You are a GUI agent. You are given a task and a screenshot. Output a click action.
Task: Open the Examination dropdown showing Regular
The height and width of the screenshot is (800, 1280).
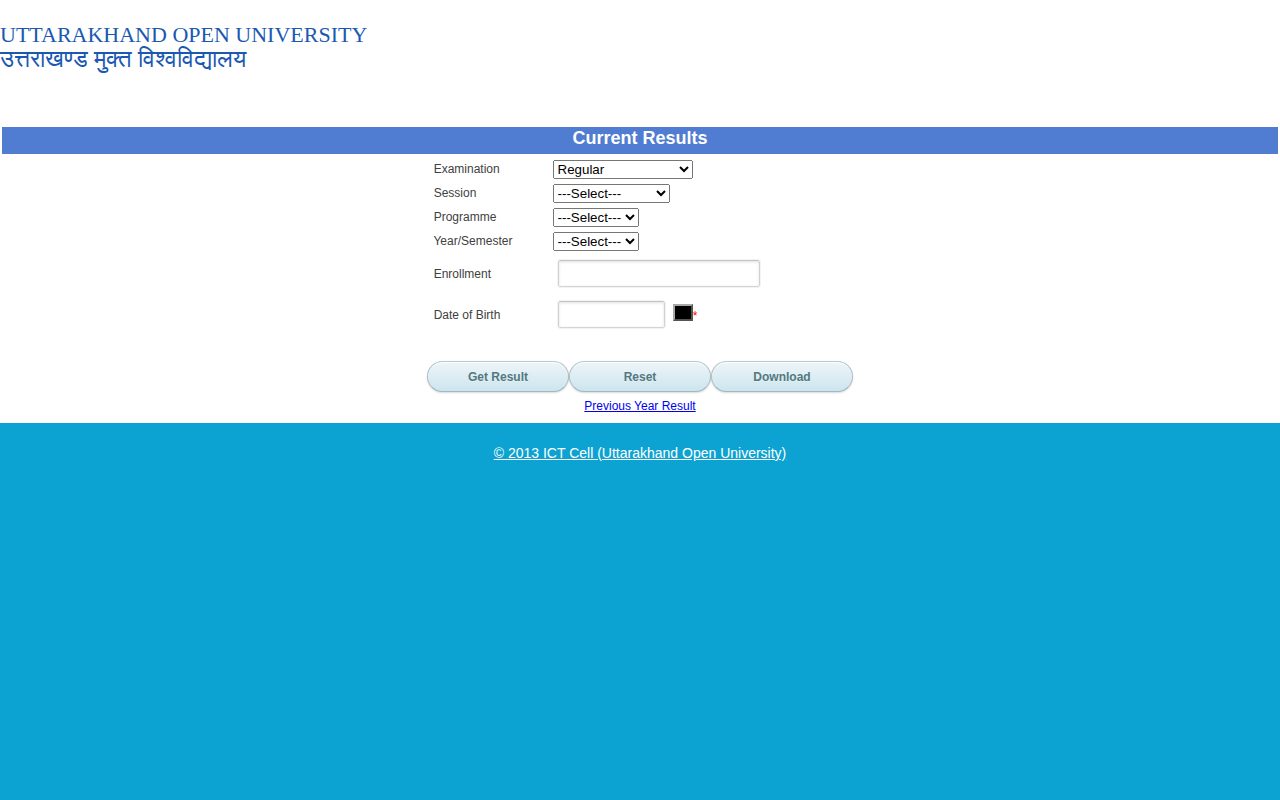(x=623, y=170)
